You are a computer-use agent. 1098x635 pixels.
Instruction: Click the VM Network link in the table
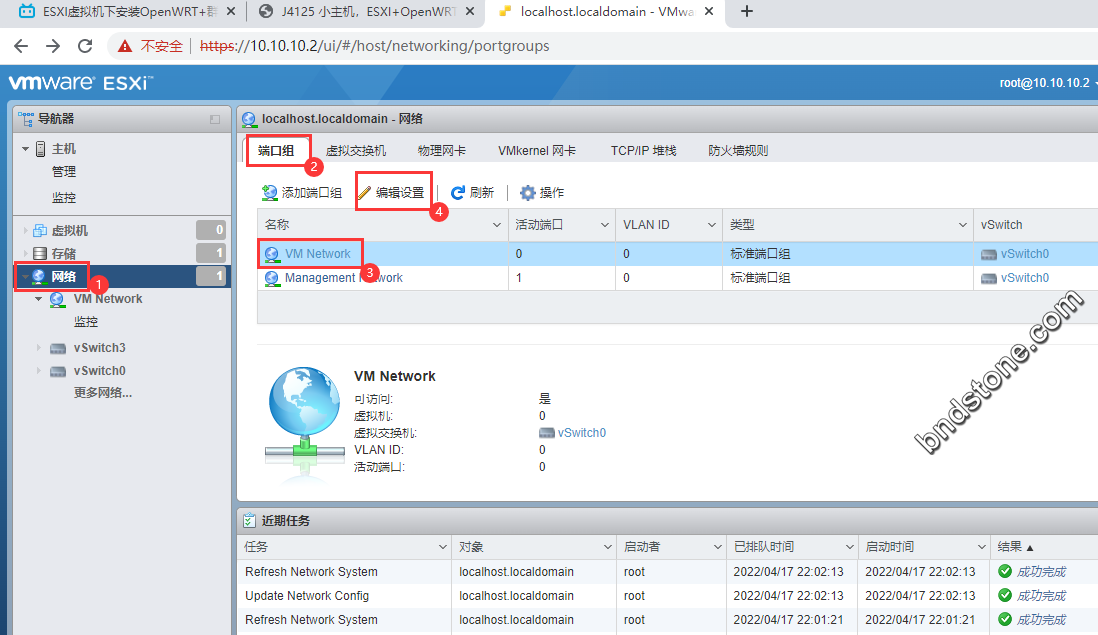point(317,254)
